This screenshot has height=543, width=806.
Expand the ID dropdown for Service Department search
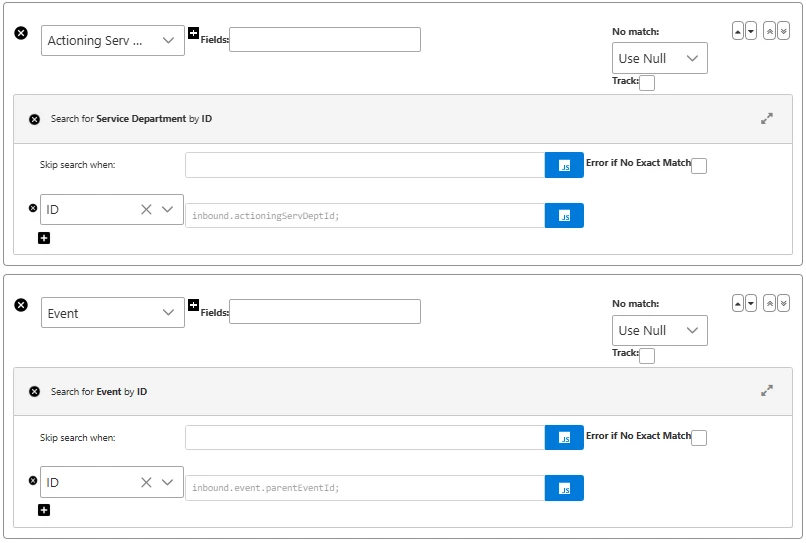[167, 210]
